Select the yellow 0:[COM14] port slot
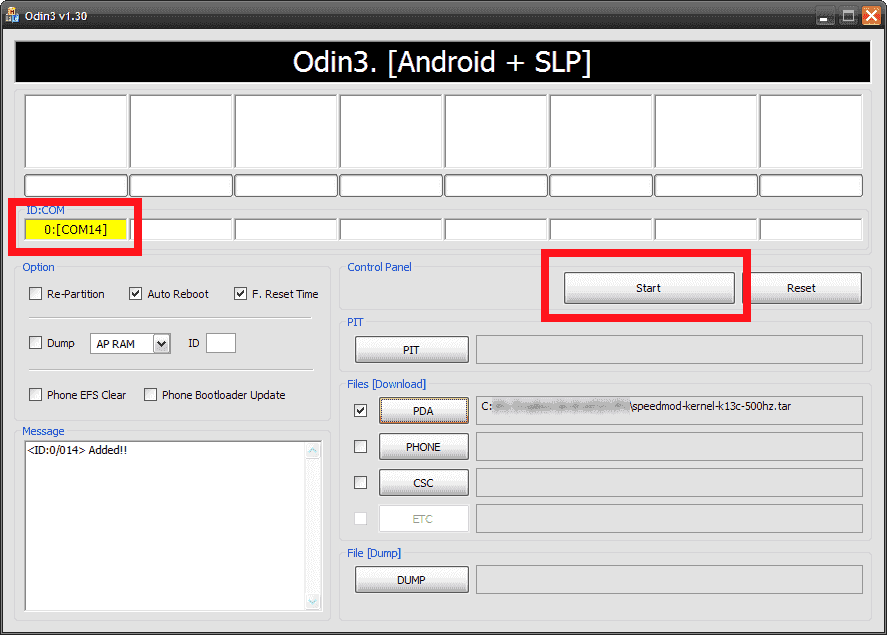The image size is (887, 635). click(x=76, y=230)
